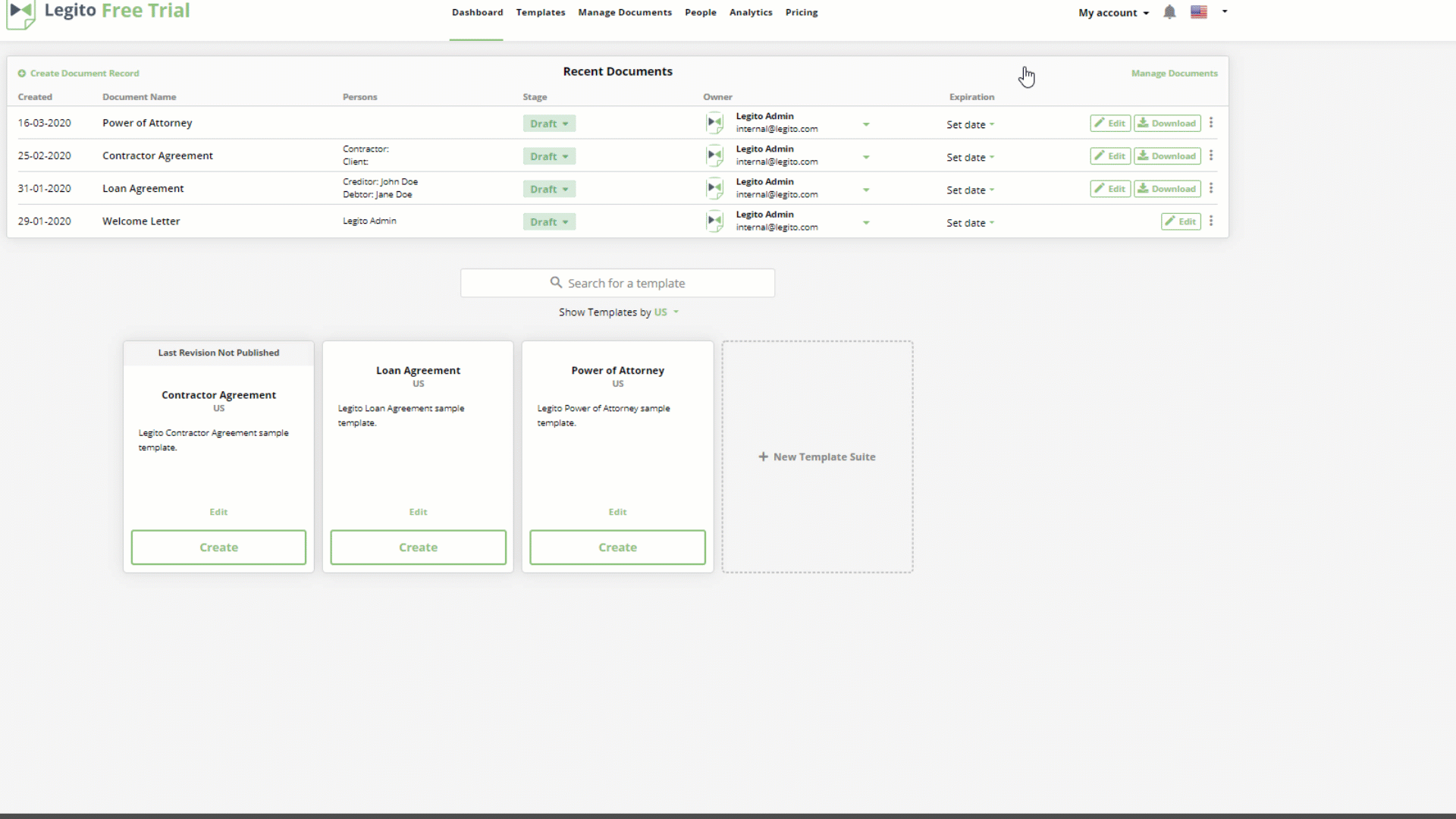
Task: Open three-dot menu for Contractor Agreement row
Action: coord(1211,155)
